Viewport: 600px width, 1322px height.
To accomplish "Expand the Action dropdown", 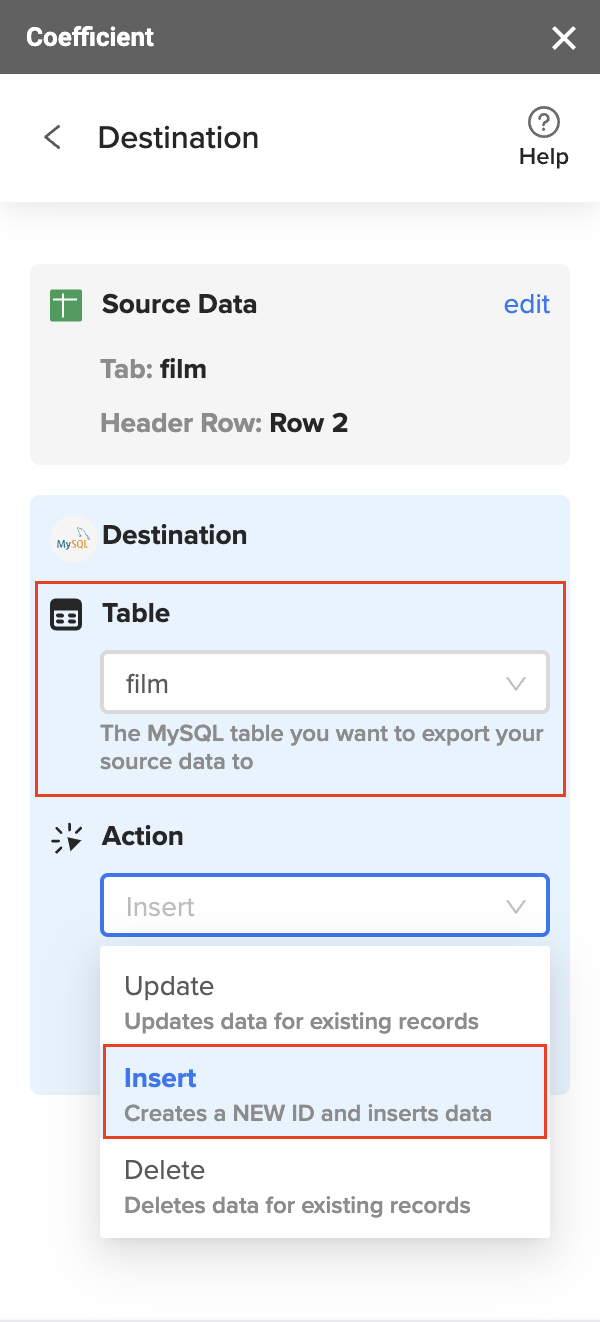I will pyautogui.click(x=324, y=905).
